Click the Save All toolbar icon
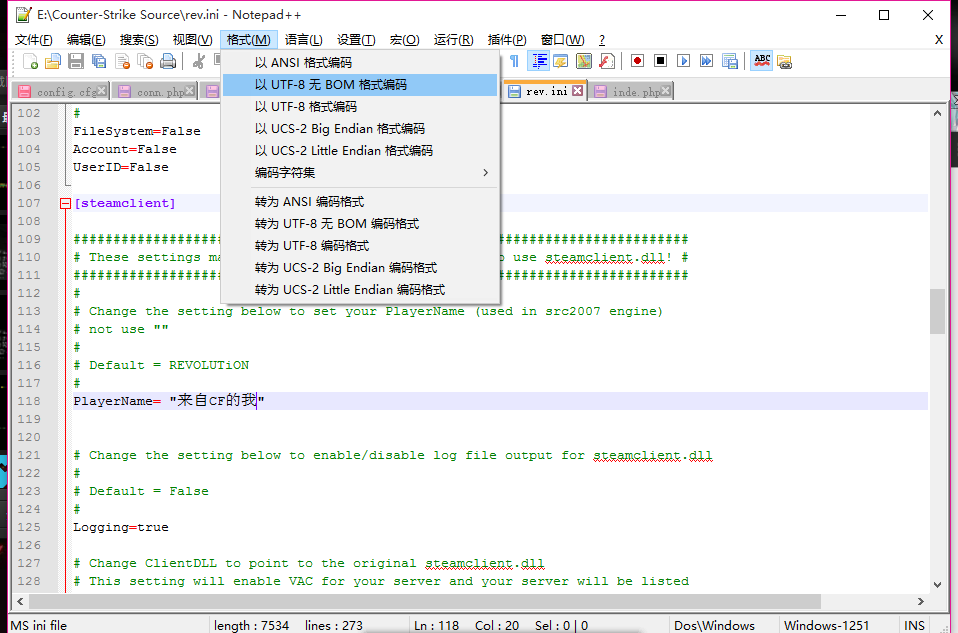 (x=99, y=61)
